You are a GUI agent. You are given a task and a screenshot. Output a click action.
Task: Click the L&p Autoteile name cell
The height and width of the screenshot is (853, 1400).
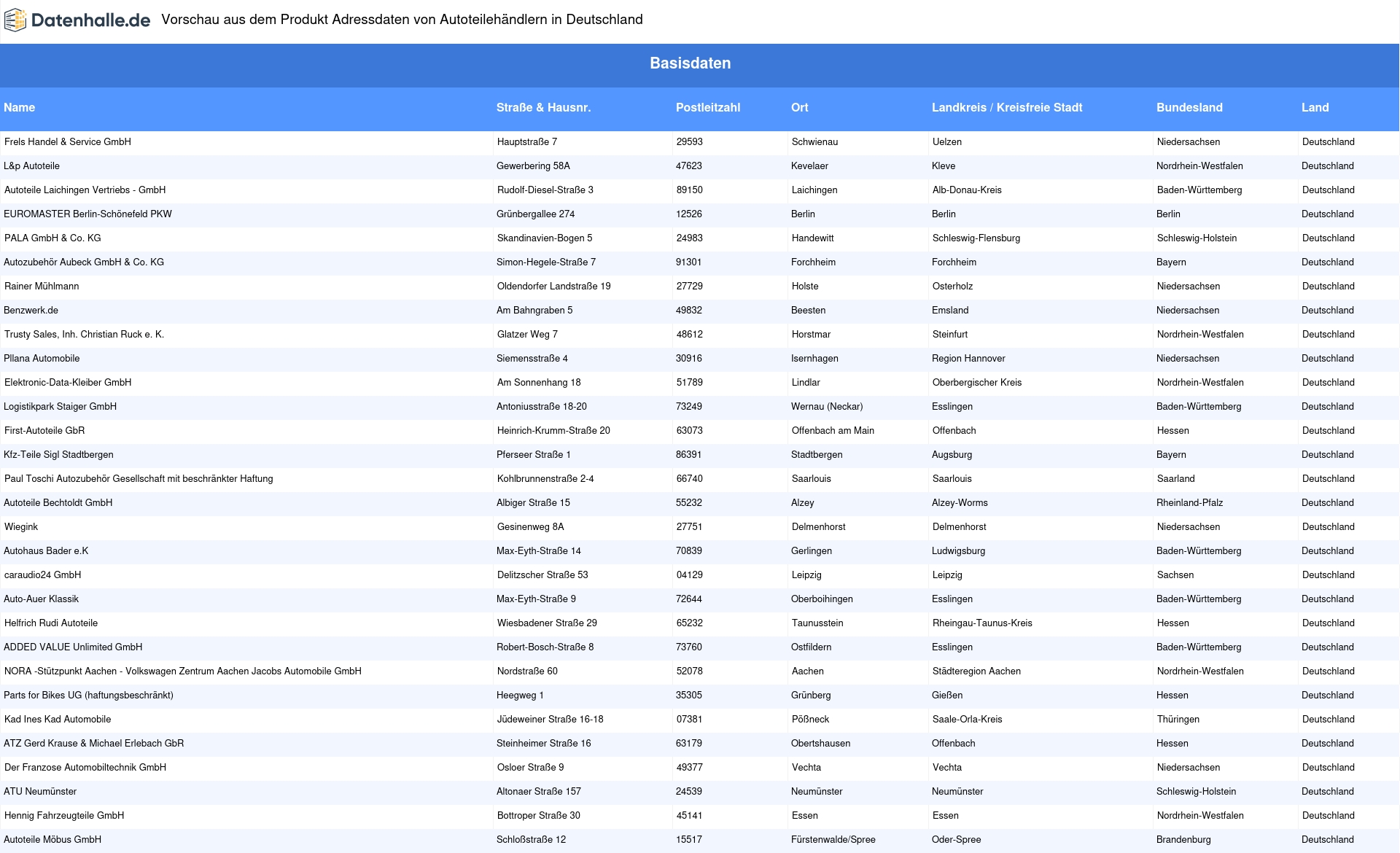(x=32, y=166)
